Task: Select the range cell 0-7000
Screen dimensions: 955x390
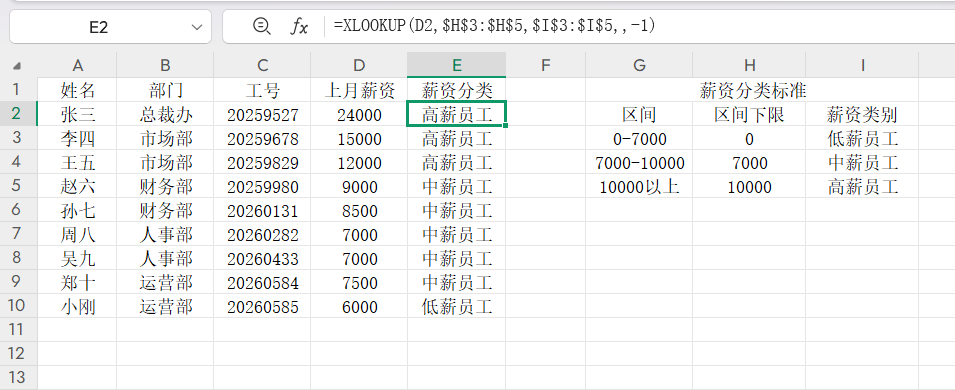Action: pos(639,138)
